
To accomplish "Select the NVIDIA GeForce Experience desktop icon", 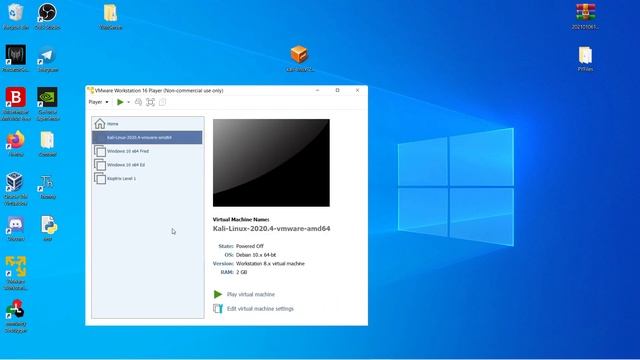I will pos(47,104).
